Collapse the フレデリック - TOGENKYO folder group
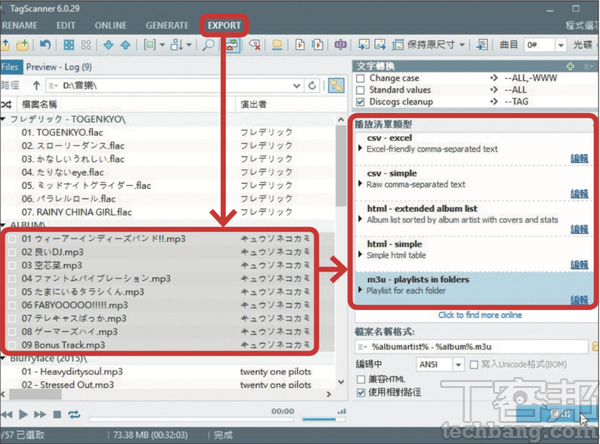 tap(3, 119)
